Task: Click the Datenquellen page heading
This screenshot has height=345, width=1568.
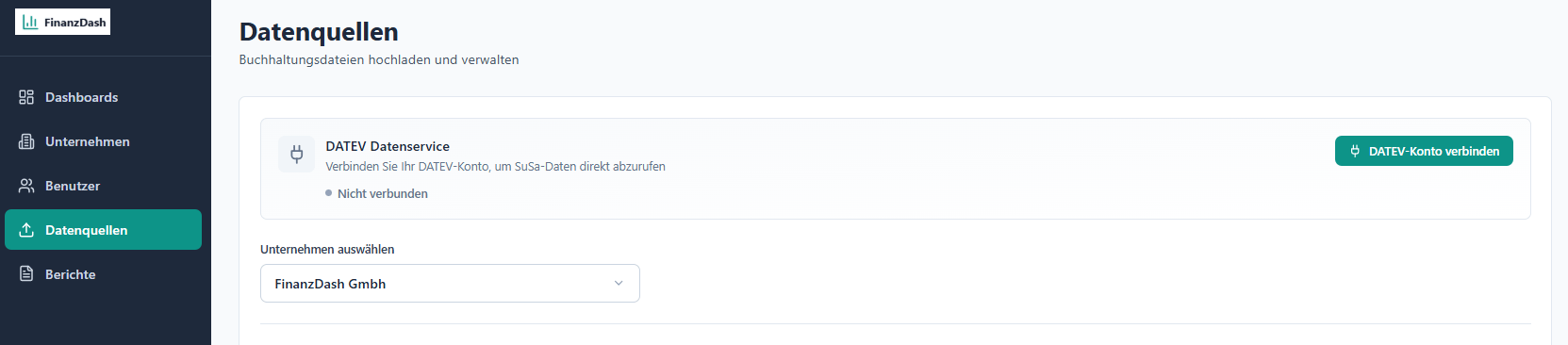Action: pos(319,32)
